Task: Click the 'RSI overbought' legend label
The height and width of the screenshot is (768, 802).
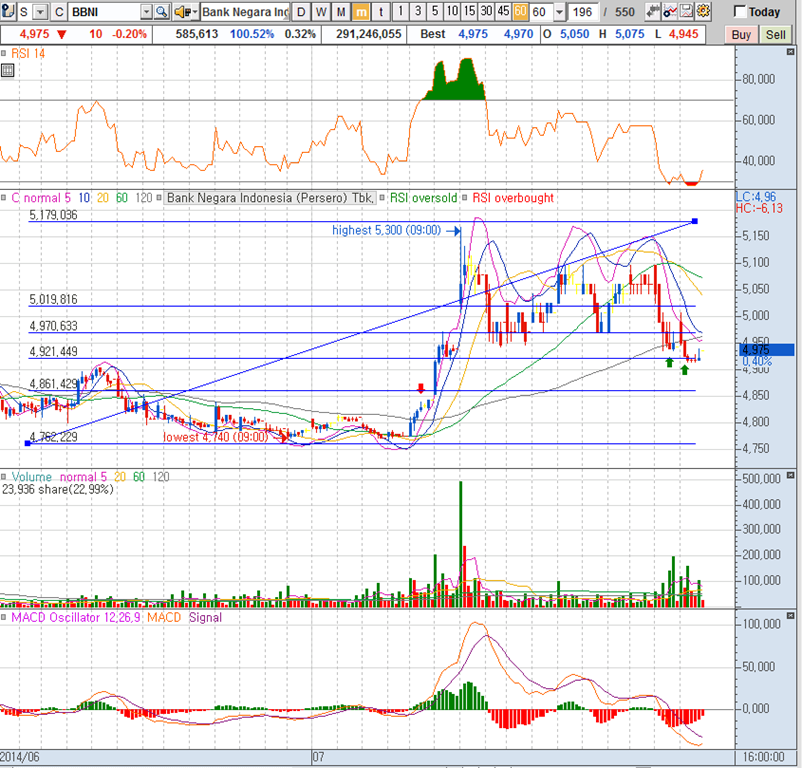Action: pos(513,197)
